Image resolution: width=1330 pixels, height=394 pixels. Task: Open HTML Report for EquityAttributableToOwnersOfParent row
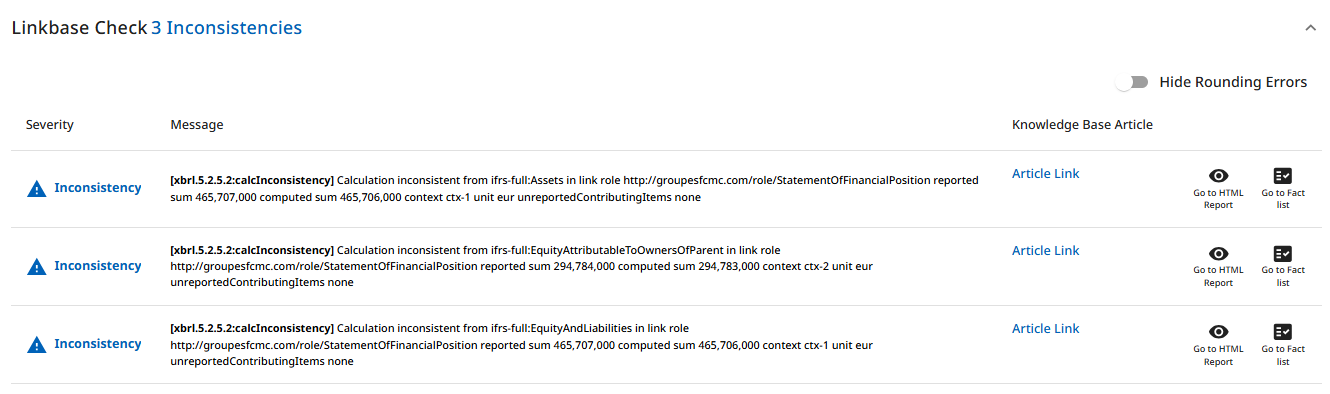click(1218, 266)
